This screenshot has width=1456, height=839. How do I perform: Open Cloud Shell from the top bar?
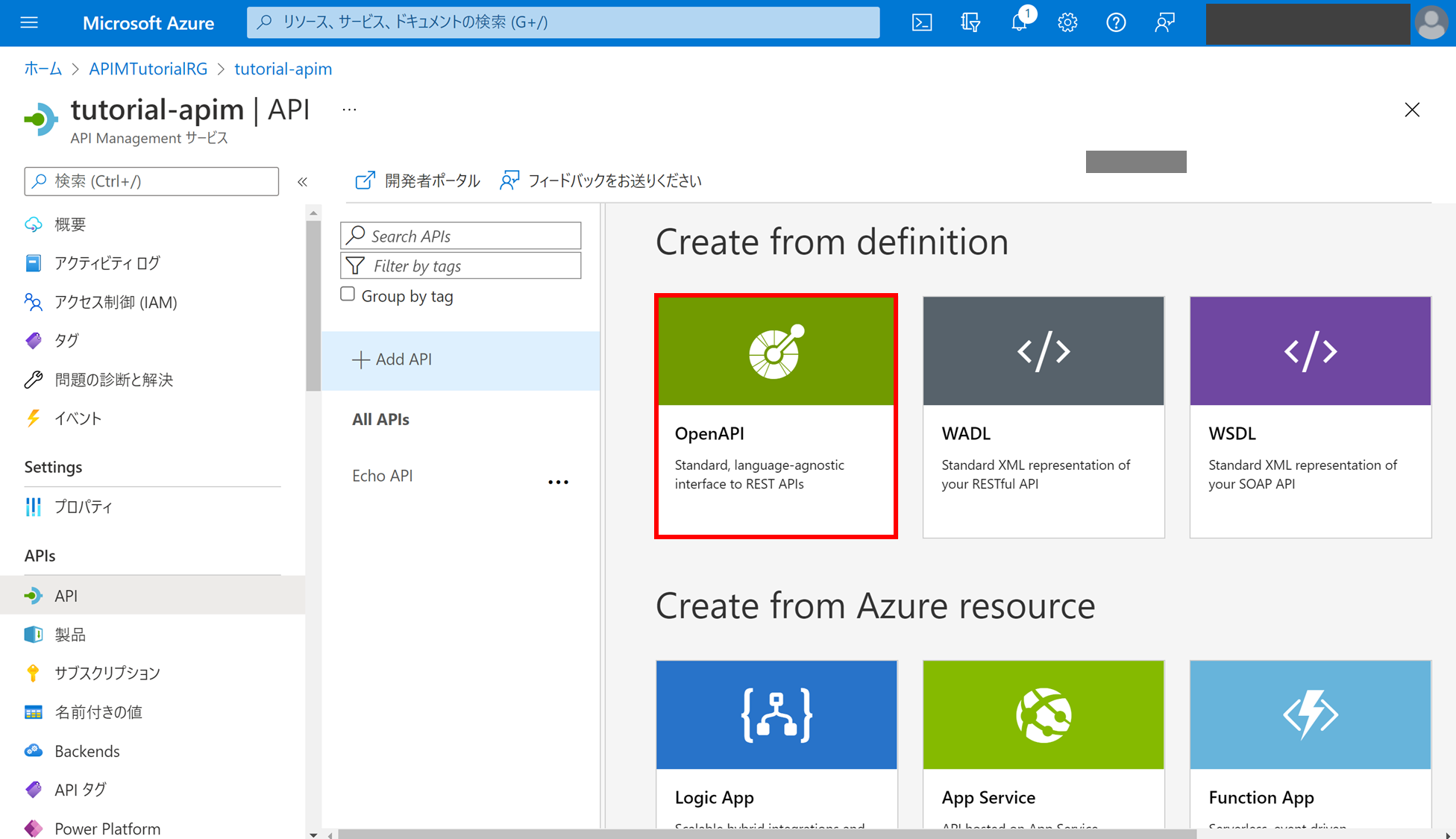coord(922,22)
